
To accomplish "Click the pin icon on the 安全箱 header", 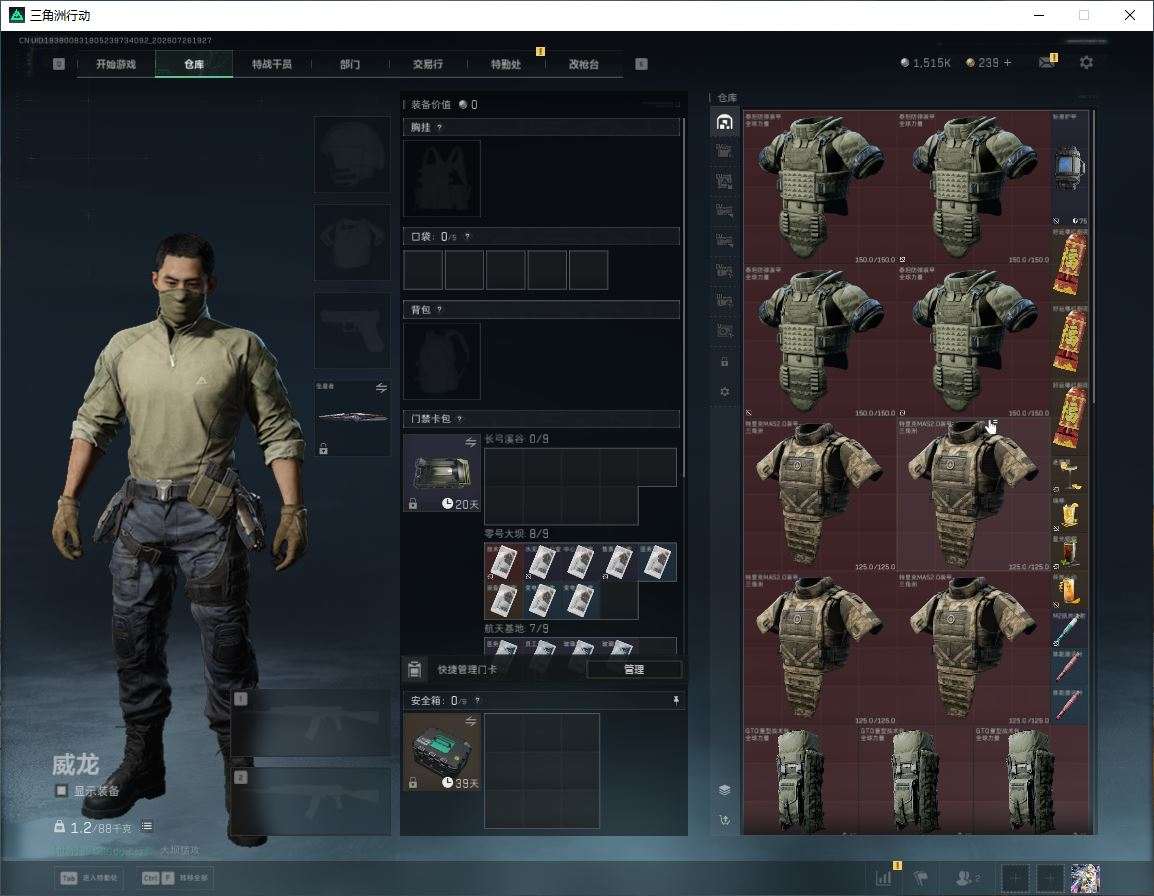I will pos(676,701).
